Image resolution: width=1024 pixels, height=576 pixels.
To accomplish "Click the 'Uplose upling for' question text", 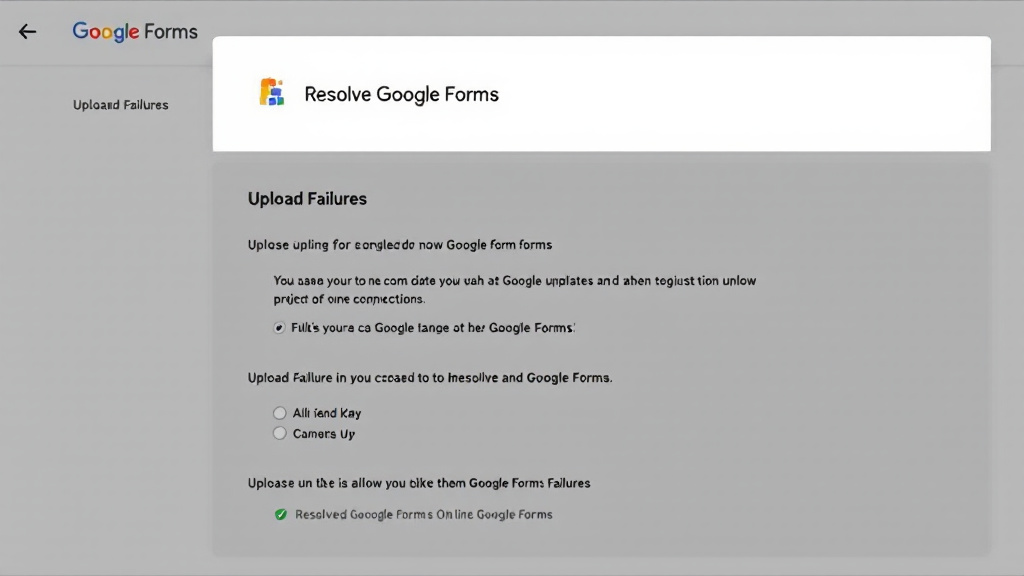I will pyautogui.click(x=400, y=245).
